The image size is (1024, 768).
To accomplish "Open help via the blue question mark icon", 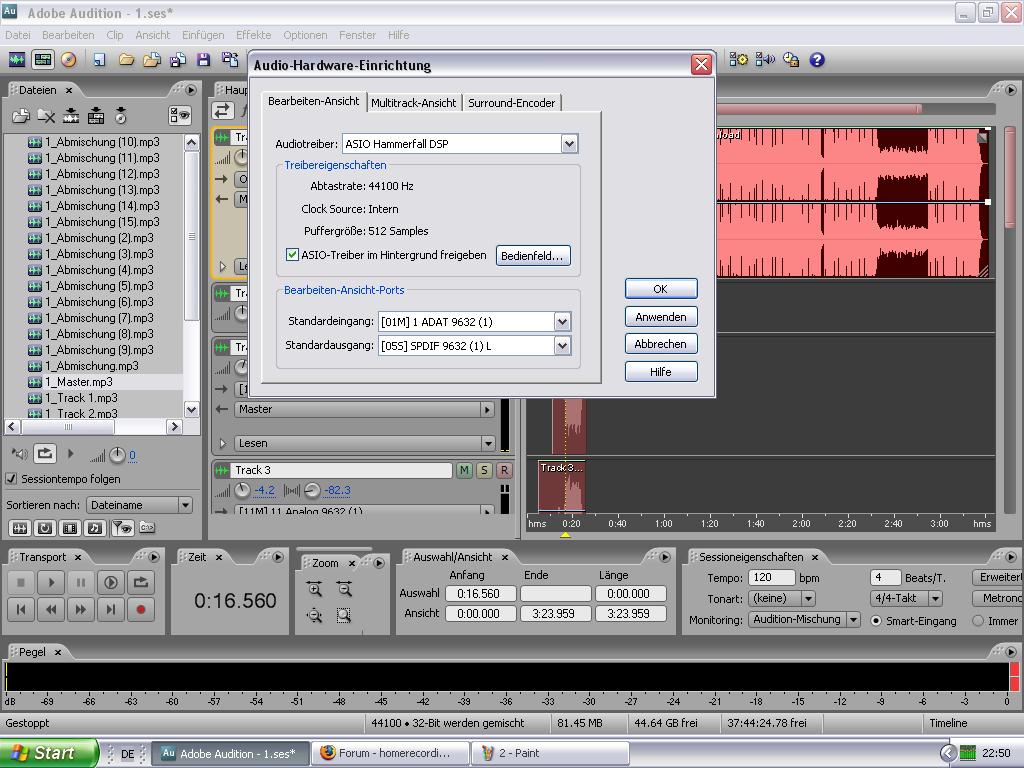I will [817, 60].
